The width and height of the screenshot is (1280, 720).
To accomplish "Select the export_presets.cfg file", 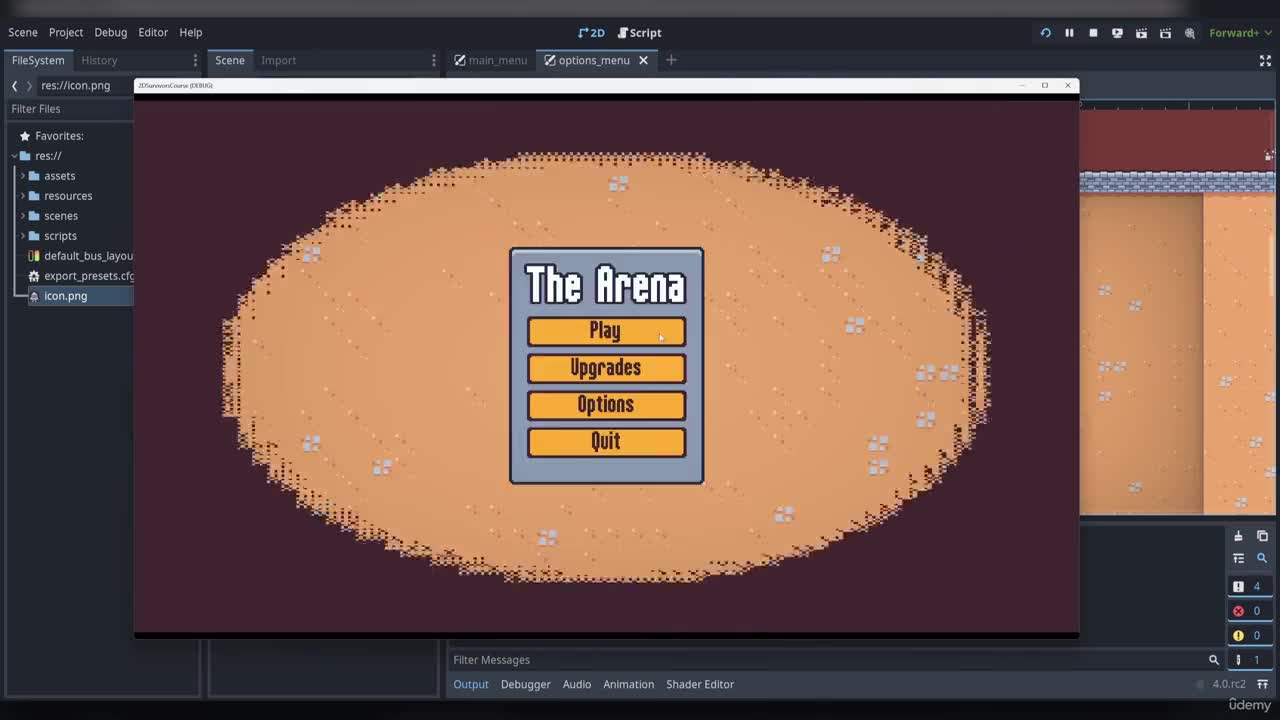I will [x=80, y=276].
